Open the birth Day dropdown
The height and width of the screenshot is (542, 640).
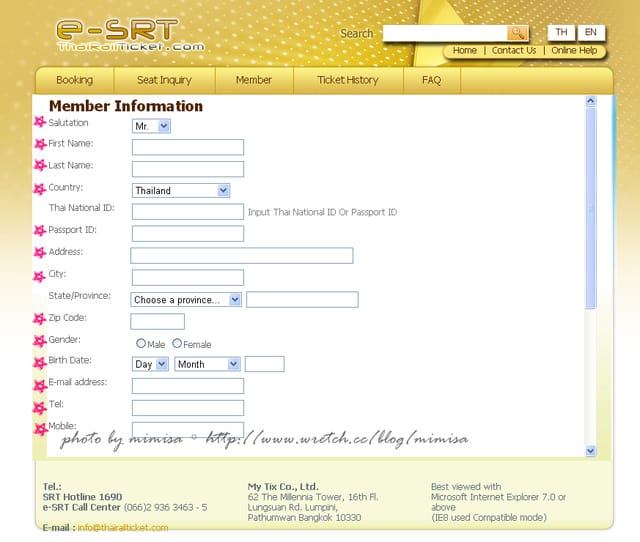pos(150,364)
